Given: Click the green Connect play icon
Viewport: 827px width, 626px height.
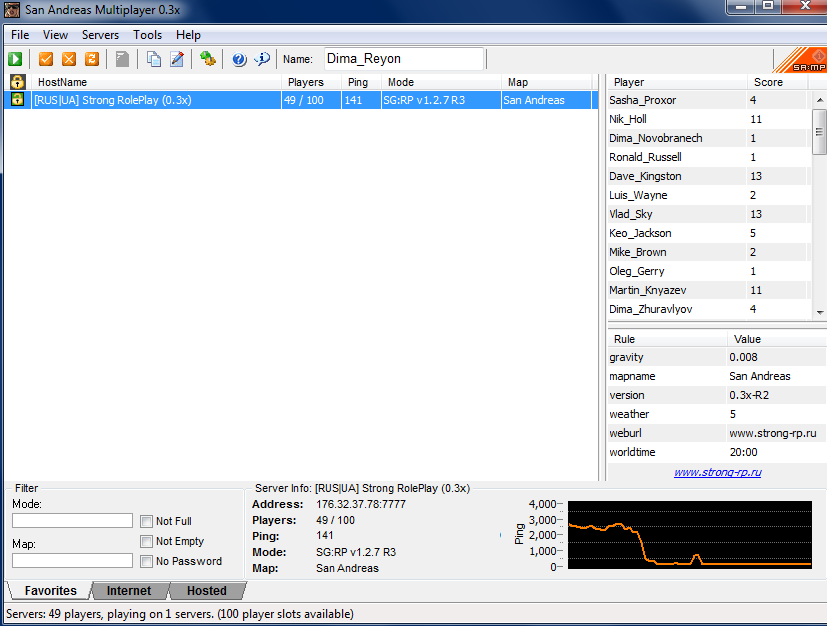Looking at the screenshot, I should (x=15, y=59).
